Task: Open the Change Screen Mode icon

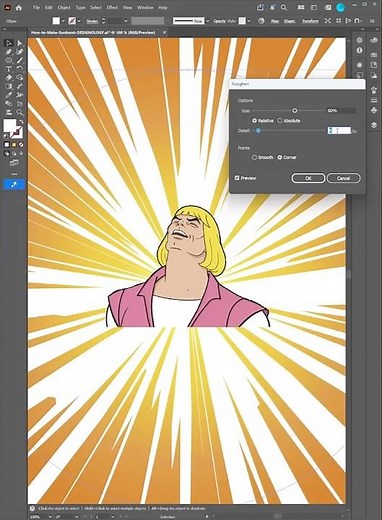Action: click(14, 163)
